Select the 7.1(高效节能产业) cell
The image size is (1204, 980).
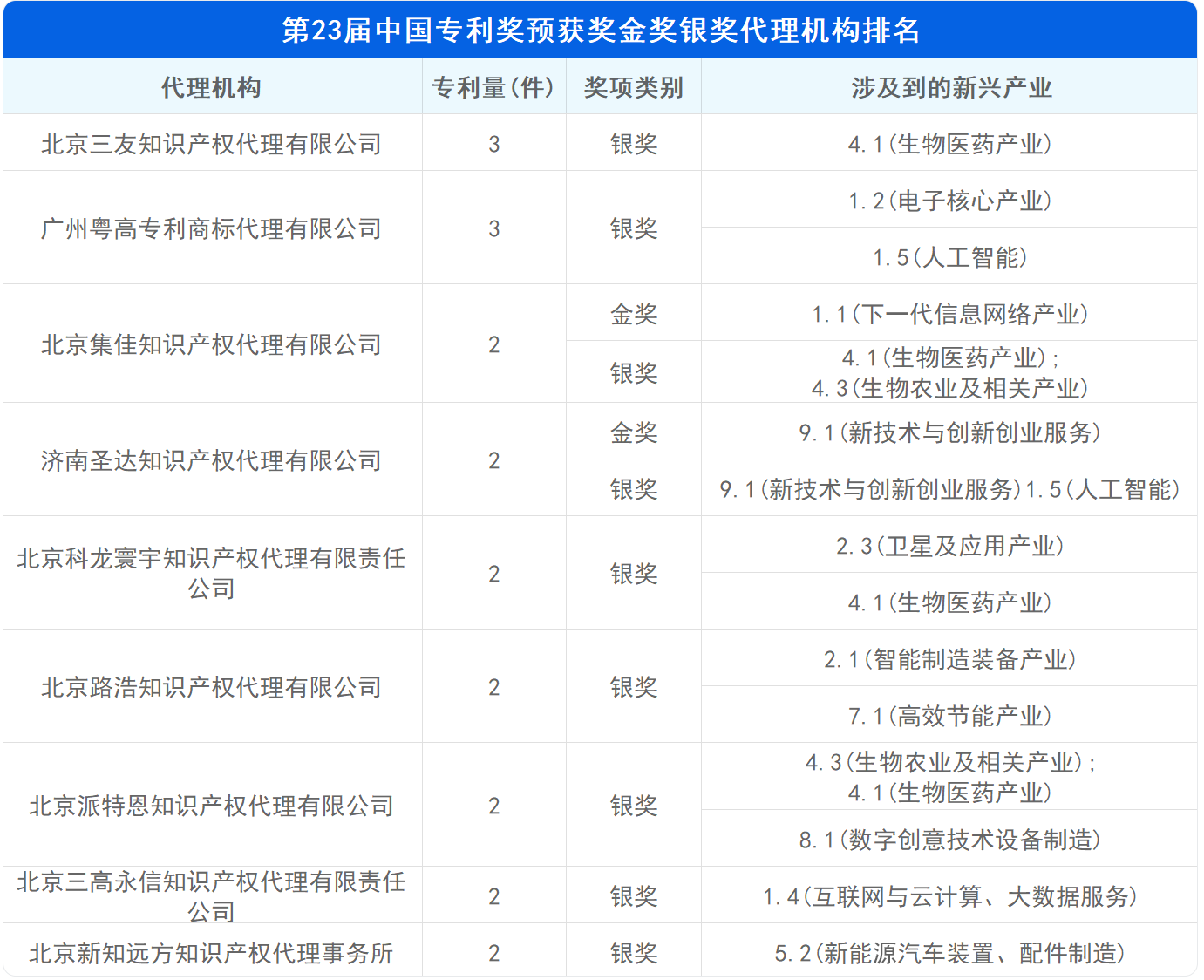pyautogui.click(x=949, y=715)
